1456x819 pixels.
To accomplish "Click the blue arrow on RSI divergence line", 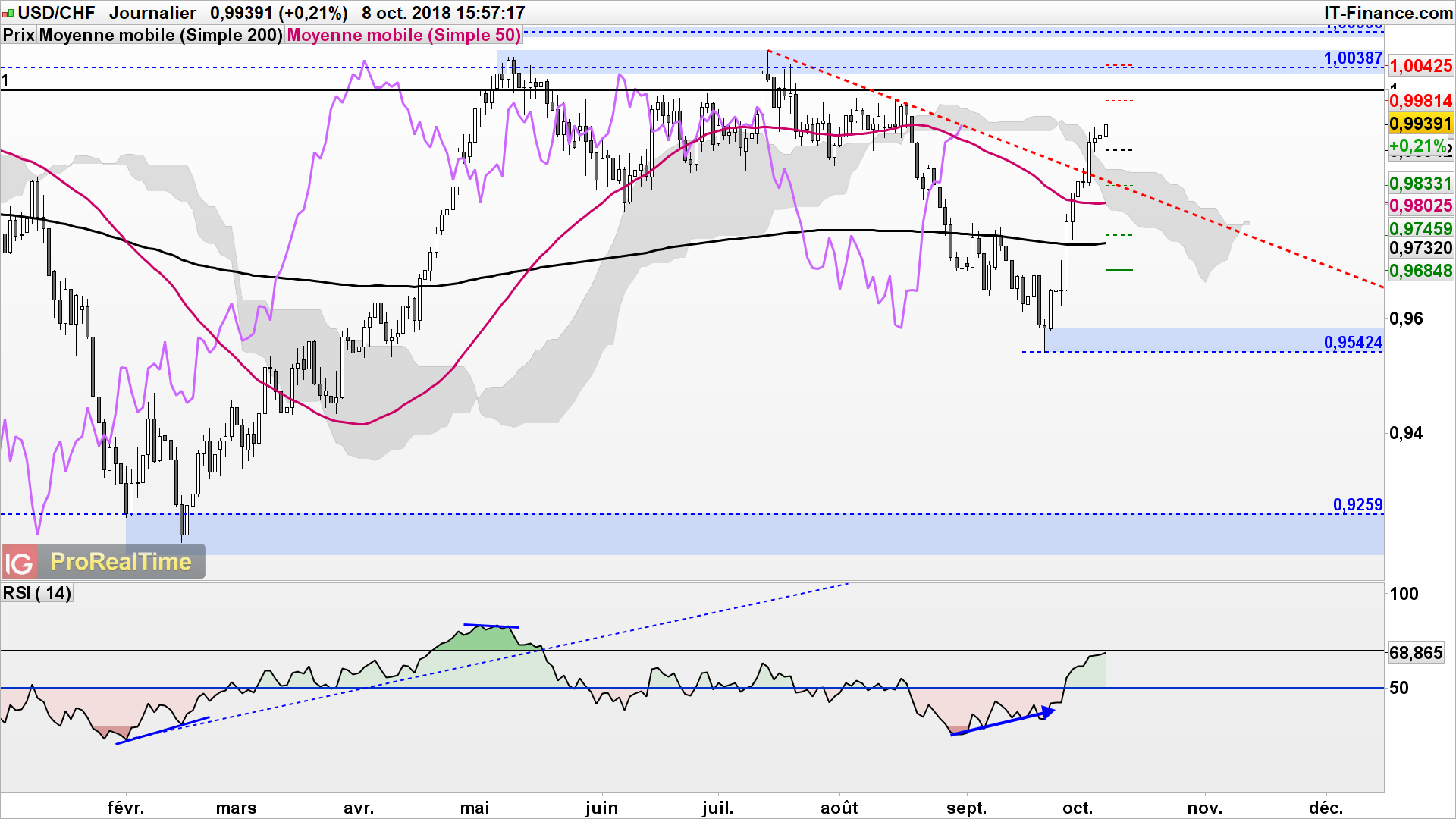I will pos(1046,712).
